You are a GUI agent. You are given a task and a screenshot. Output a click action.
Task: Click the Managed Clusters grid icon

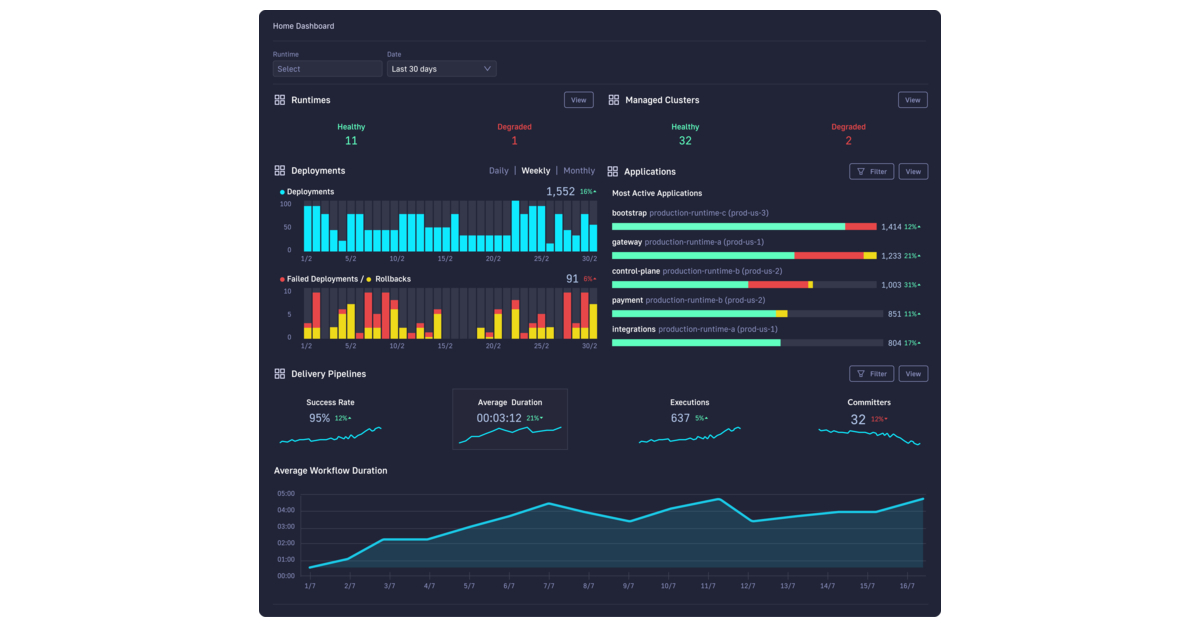(x=614, y=100)
